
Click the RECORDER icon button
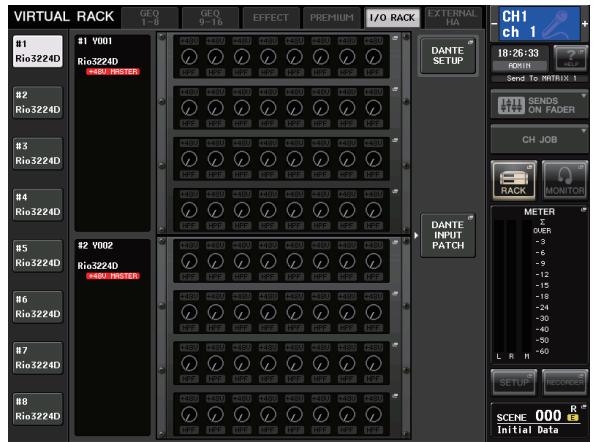[x=565, y=383]
